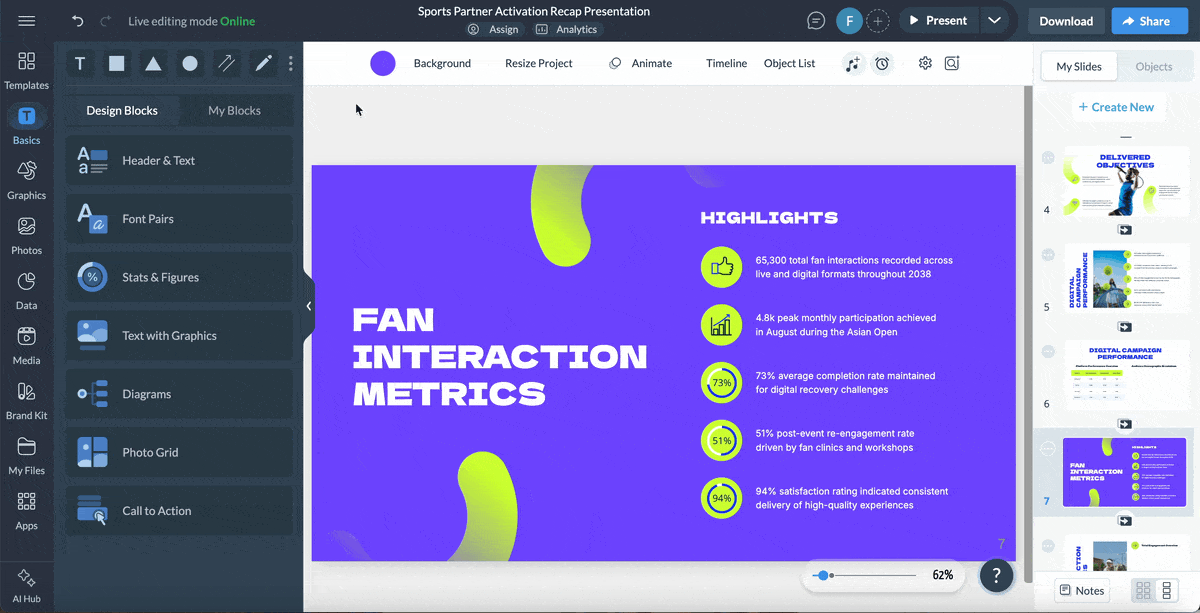Open the add music panel
1200x613 pixels.
click(x=851, y=63)
